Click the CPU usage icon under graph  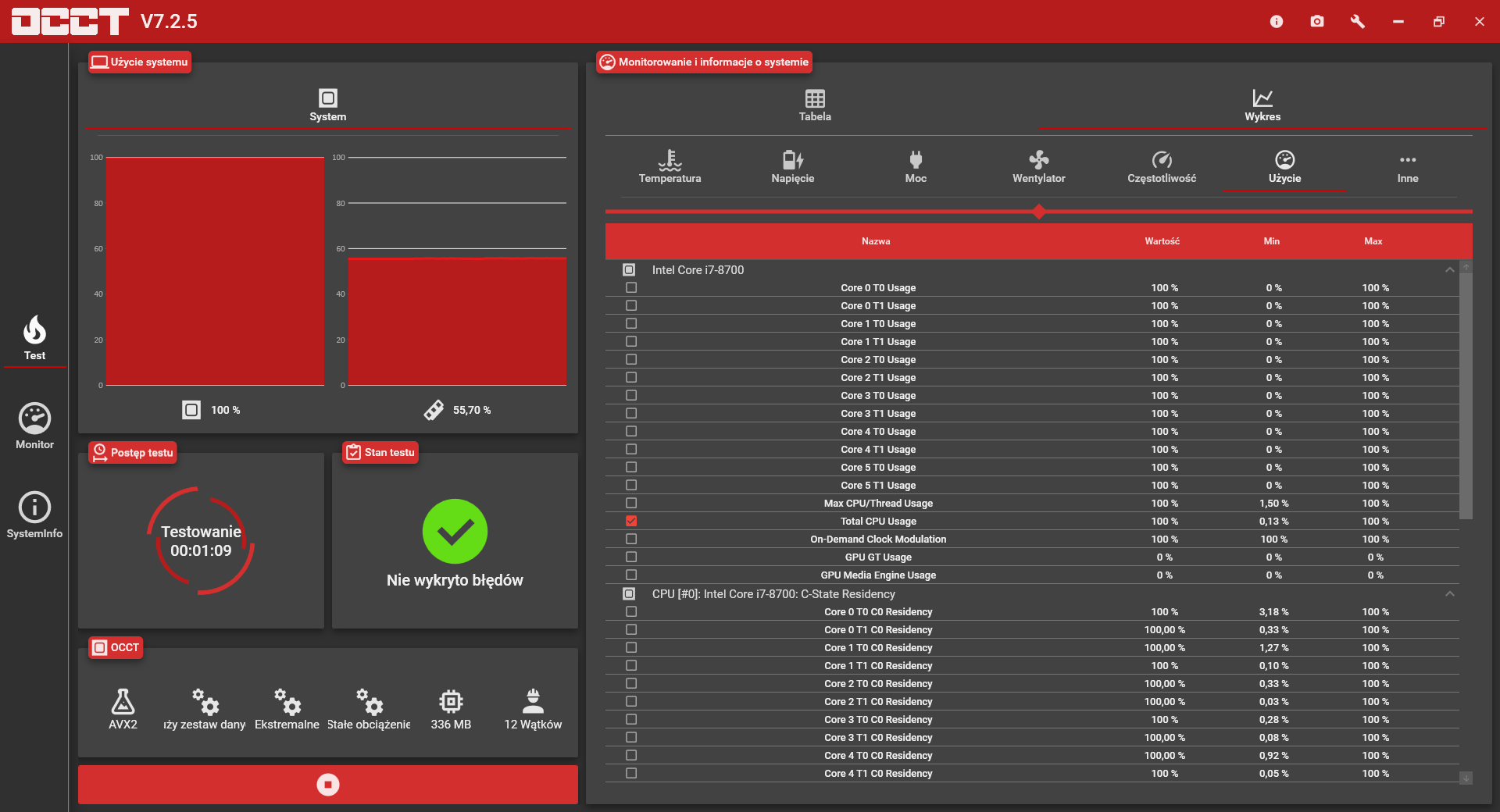[191, 410]
